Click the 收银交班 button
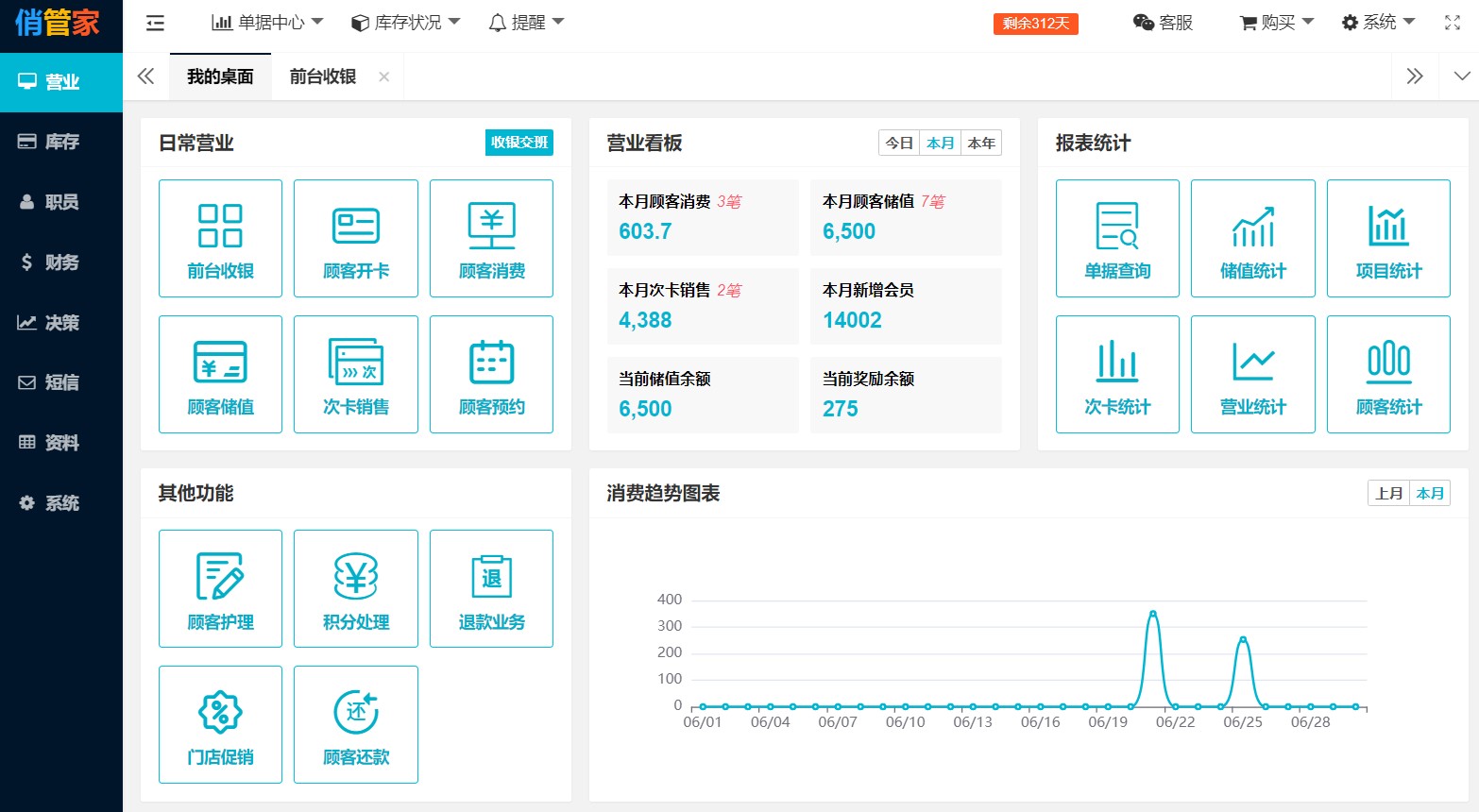The width and height of the screenshot is (1479, 812). 519,143
